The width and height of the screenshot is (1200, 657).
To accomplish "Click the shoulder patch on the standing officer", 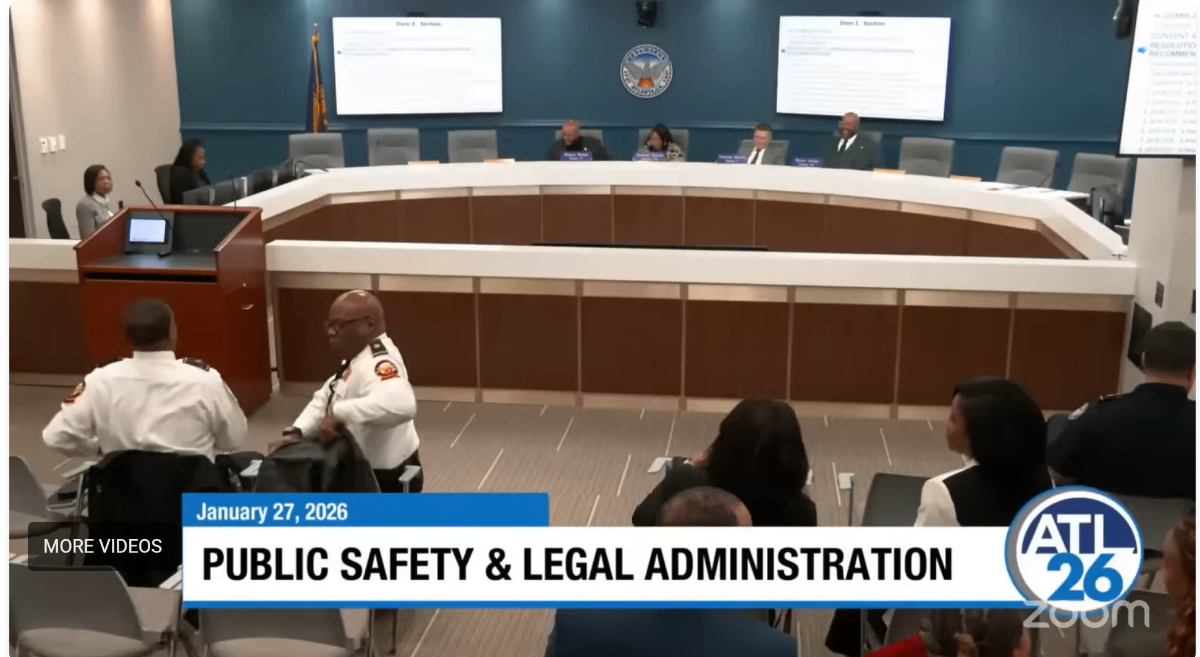I will (x=386, y=369).
